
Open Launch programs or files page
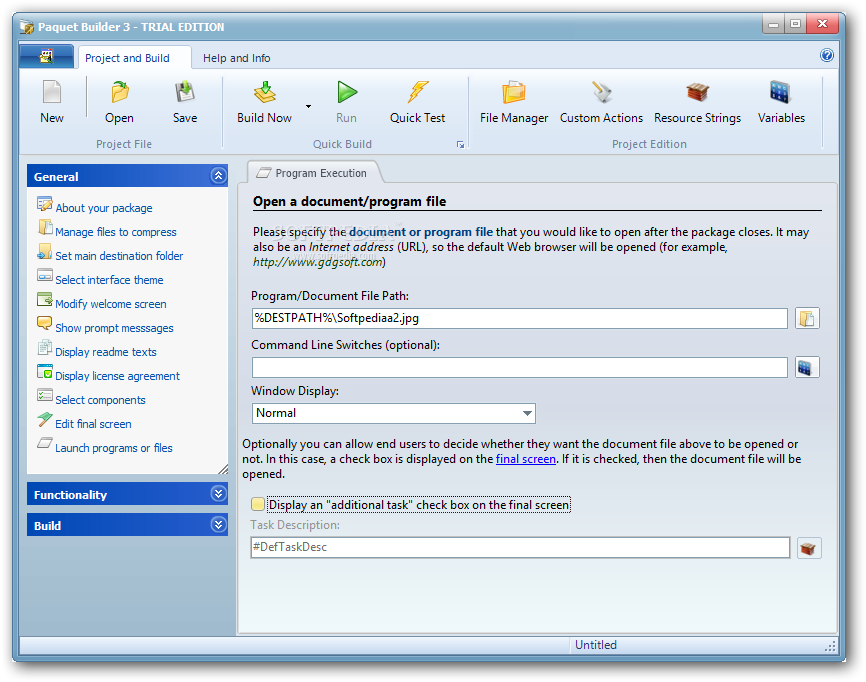pyautogui.click(x=113, y=448)
